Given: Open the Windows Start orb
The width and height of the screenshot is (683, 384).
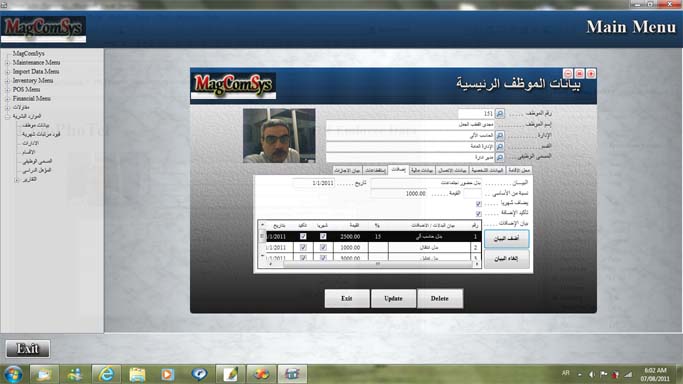Looking at the screenshot, I should pos(13,374).
